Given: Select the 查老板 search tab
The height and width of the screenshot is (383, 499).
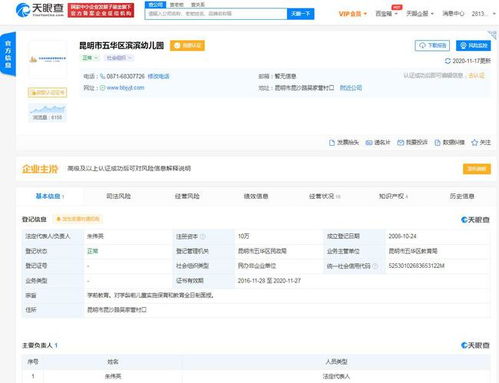Looking at the screenshot, I should [x=177, y=5].
